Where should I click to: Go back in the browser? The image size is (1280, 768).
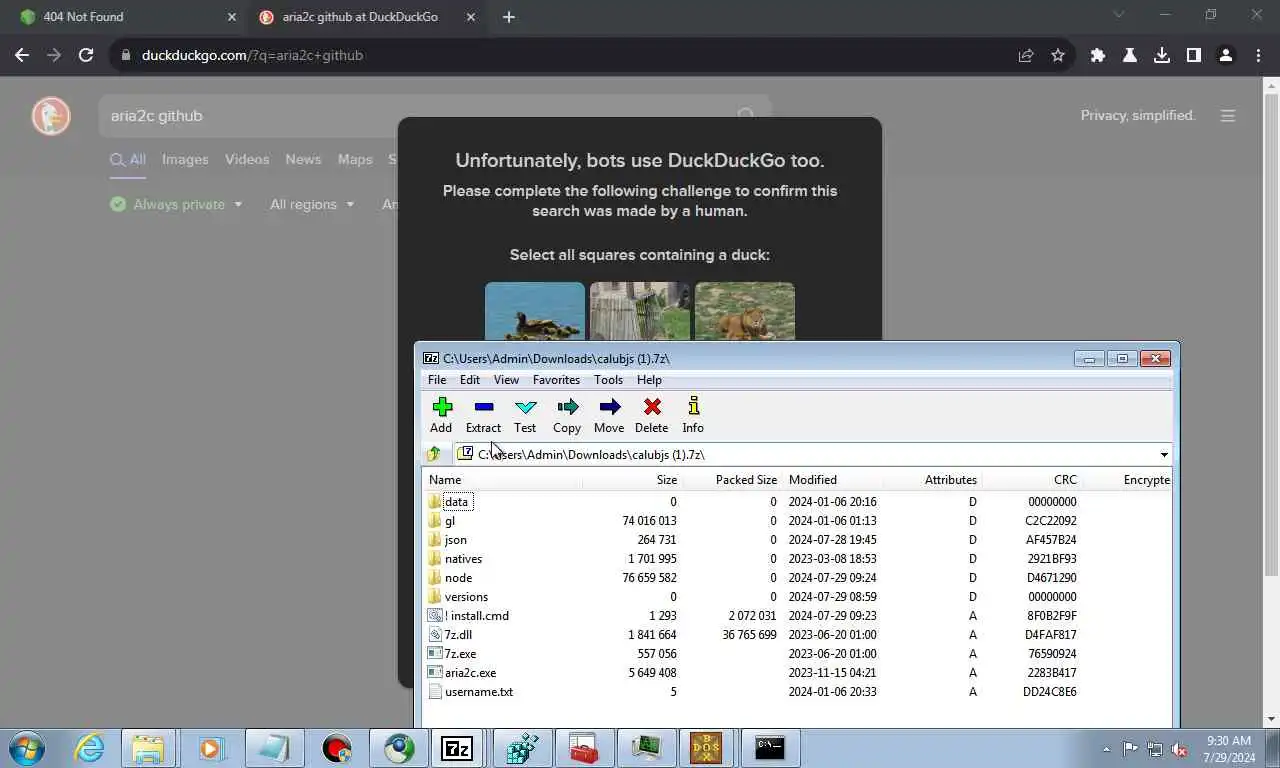point(22,56)
